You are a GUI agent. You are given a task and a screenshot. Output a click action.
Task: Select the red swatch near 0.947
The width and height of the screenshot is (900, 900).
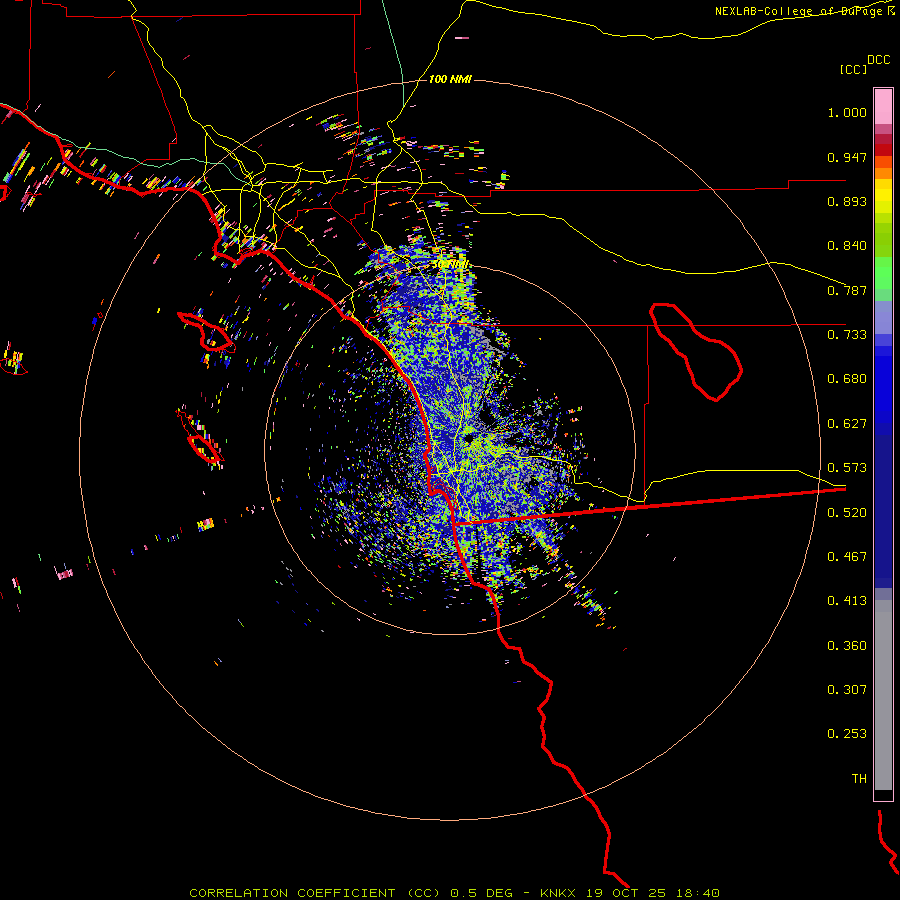point(883,150)
